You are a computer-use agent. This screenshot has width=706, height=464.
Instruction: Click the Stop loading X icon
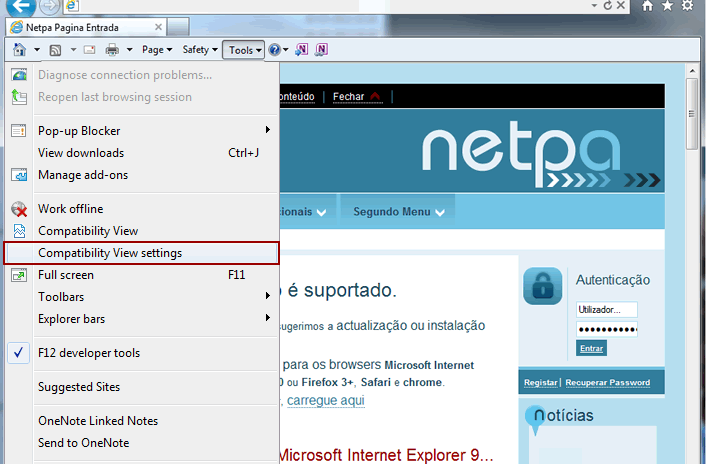click(620, 5)
